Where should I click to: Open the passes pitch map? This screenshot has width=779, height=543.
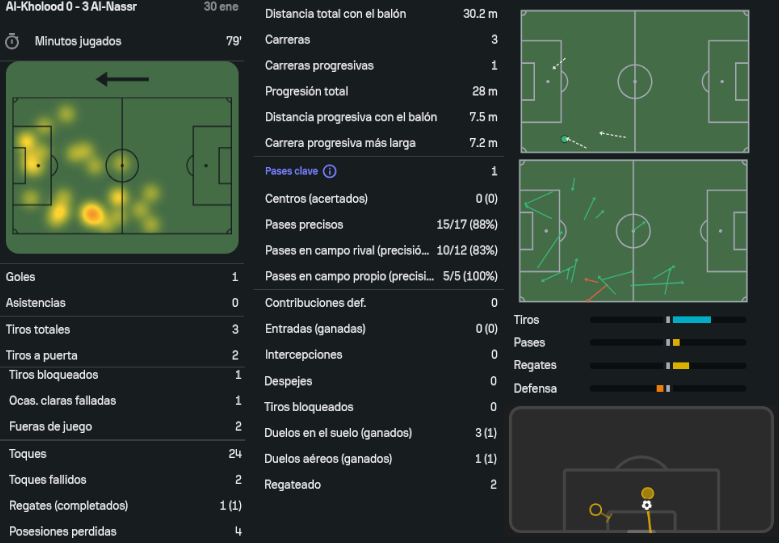[x=633, y=232]
